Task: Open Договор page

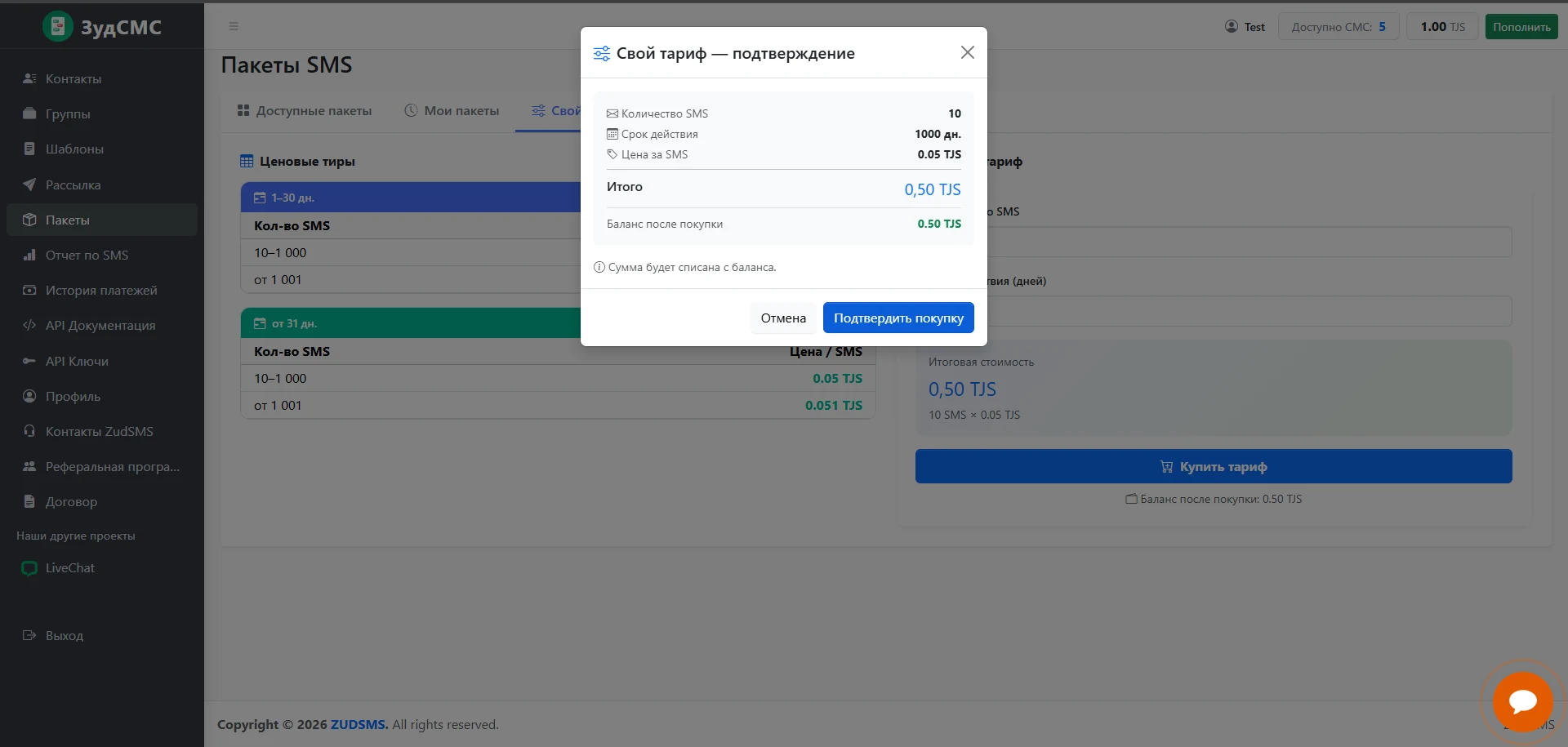Action: 102,501
